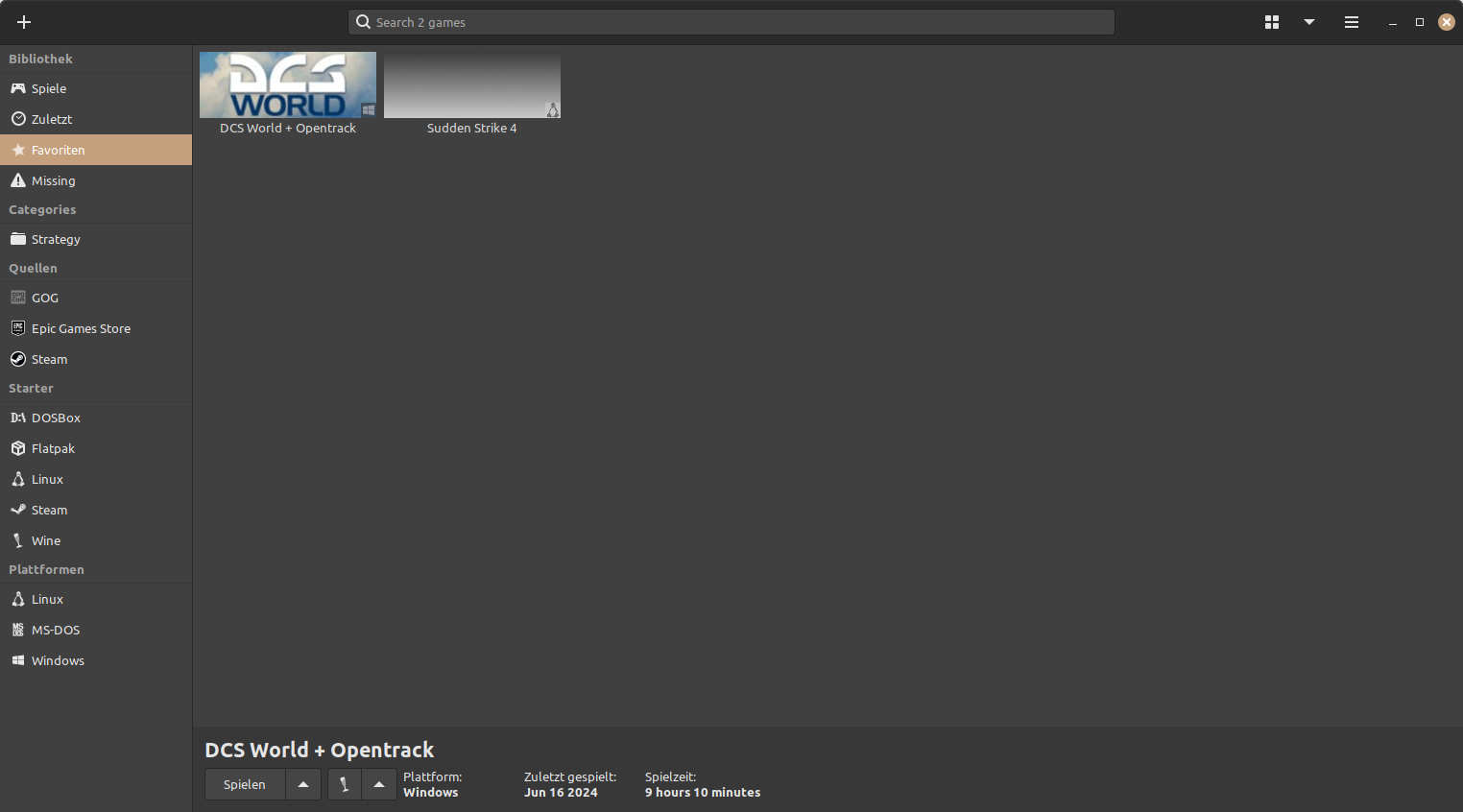Image resolution: width=1463 pixels, height=812 pixels.
Task: Select the Sudden Strike 4 thumbnail
Action: (472, 84)
